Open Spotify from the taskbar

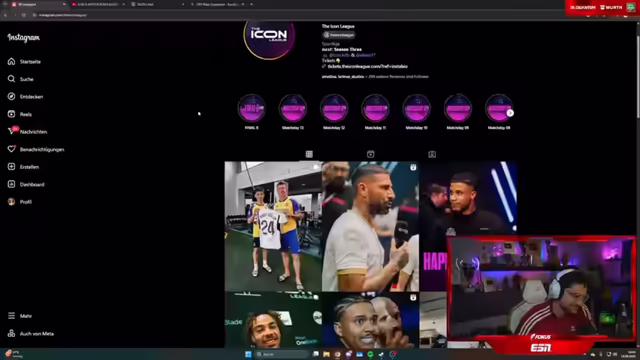tap(370, 354)
